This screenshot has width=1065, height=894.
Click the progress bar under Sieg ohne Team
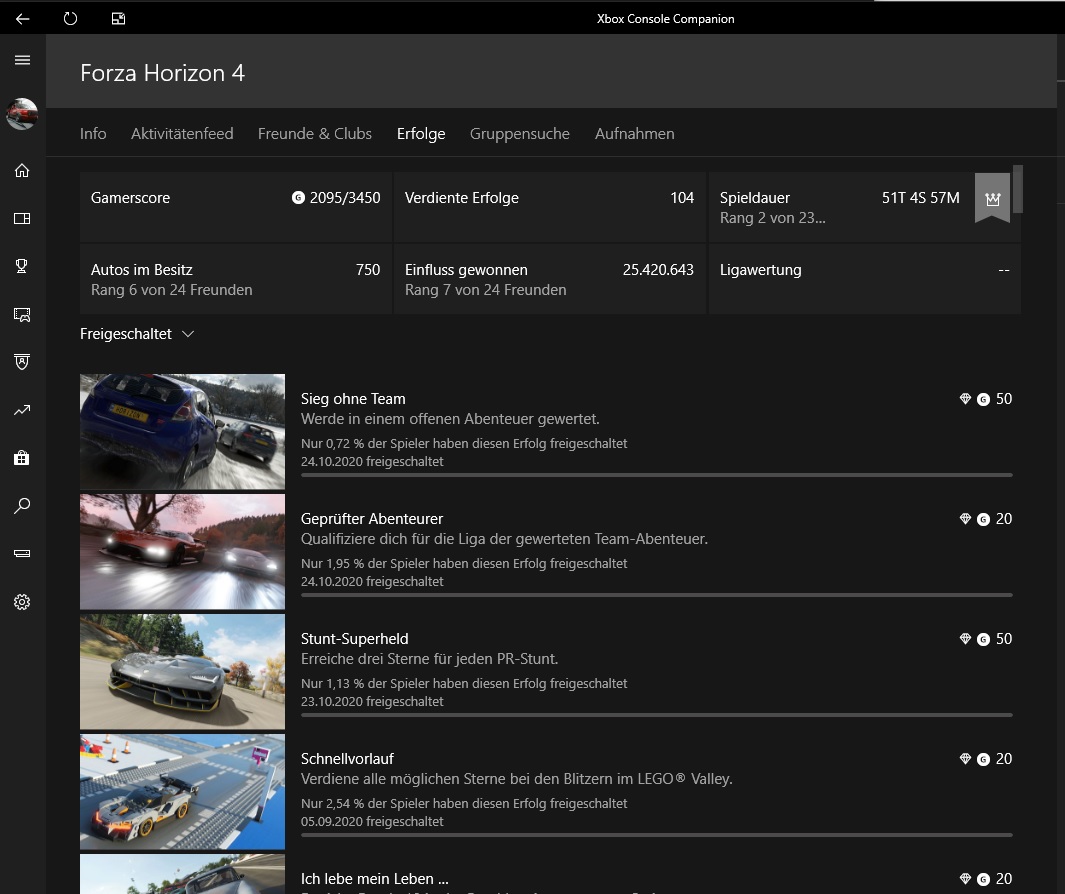657,475
